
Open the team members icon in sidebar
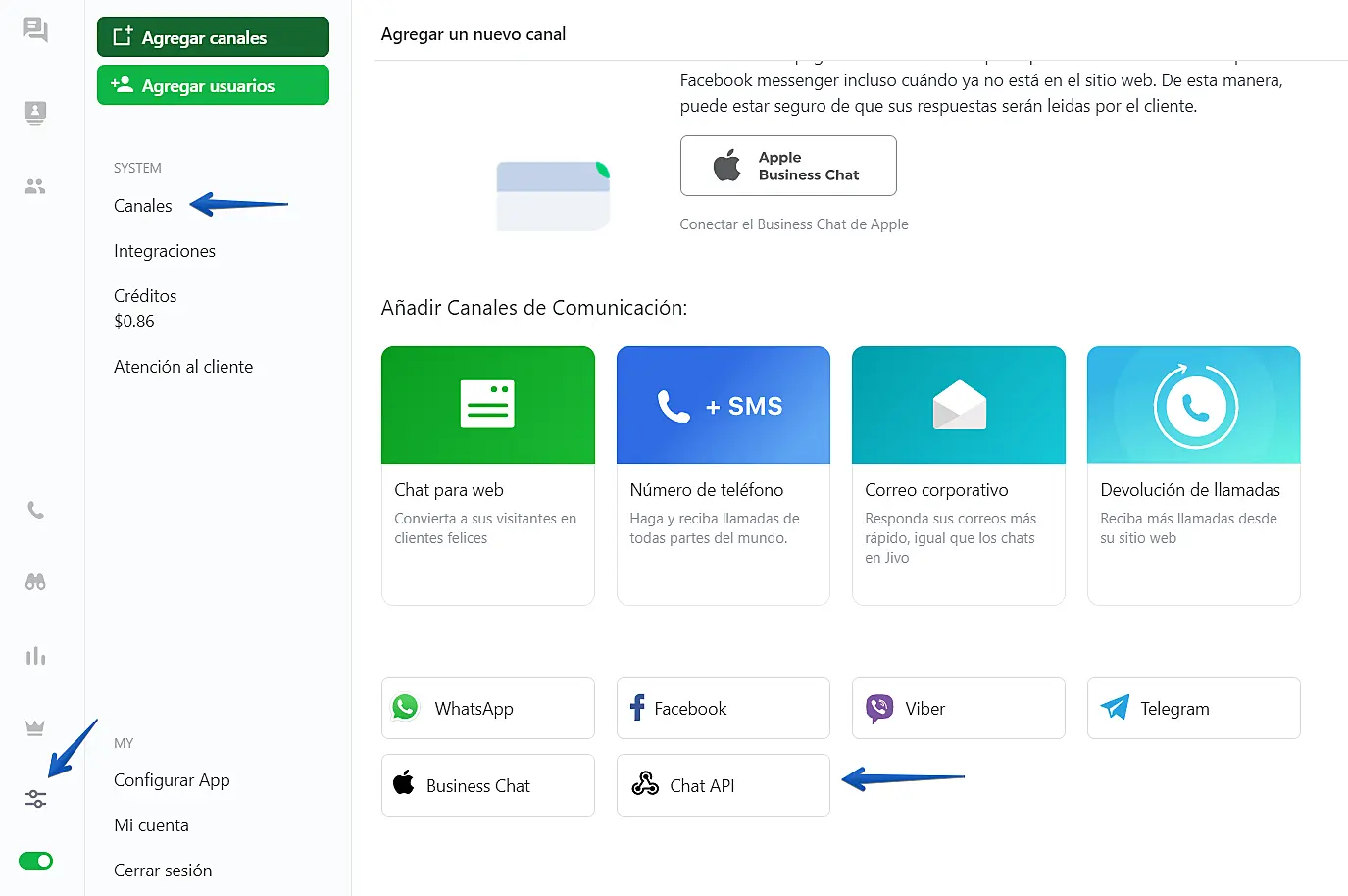point(35,186)
